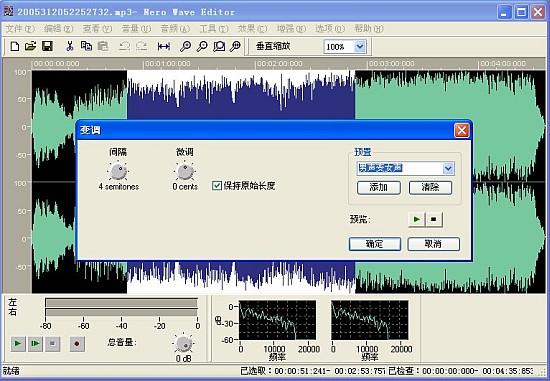550x381 pixels.
Task: Open the 效果 menu
Action: [253, 28]
